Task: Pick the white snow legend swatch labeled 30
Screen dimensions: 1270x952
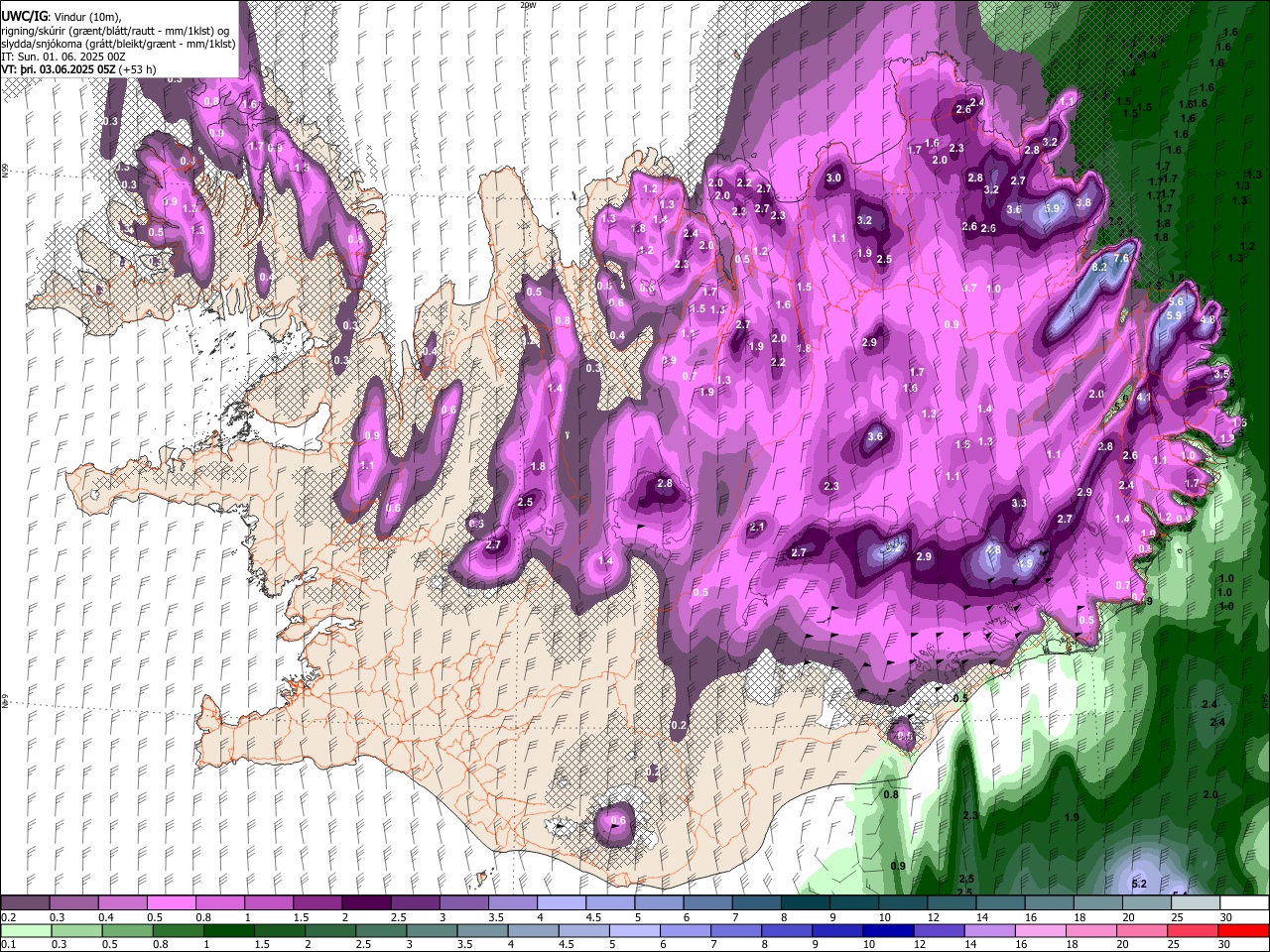Action: [1243, 903]
